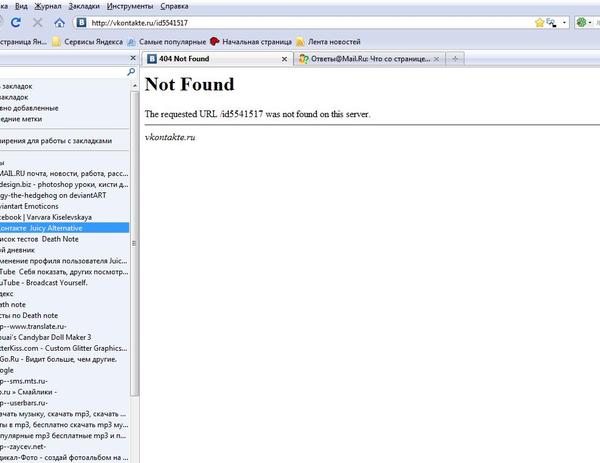Click the bookmarks sidebar scrollbar thumb
600x463 pixels.
pyautogui.click(x=134, y=243)
